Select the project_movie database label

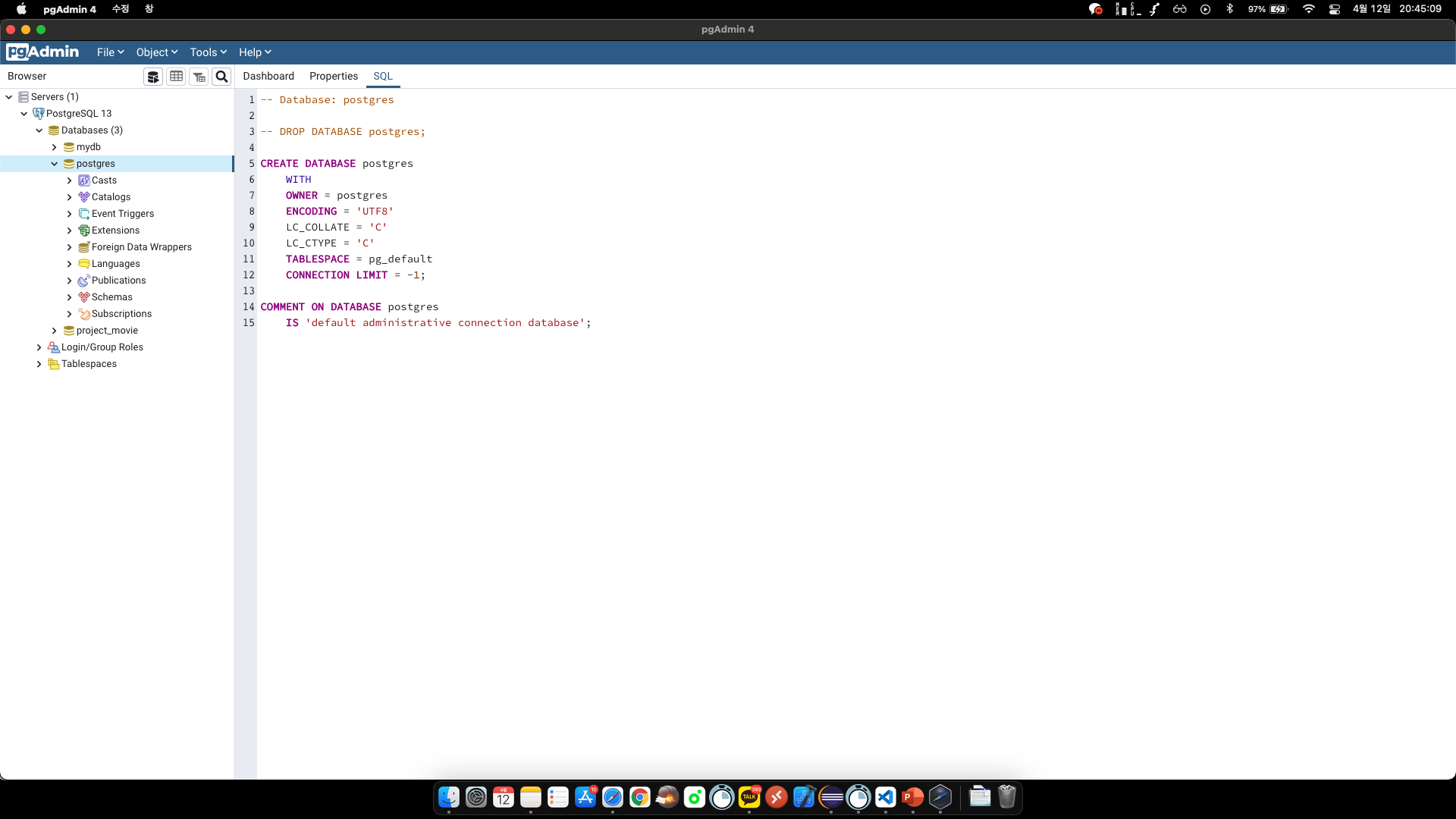click(107, 331)
